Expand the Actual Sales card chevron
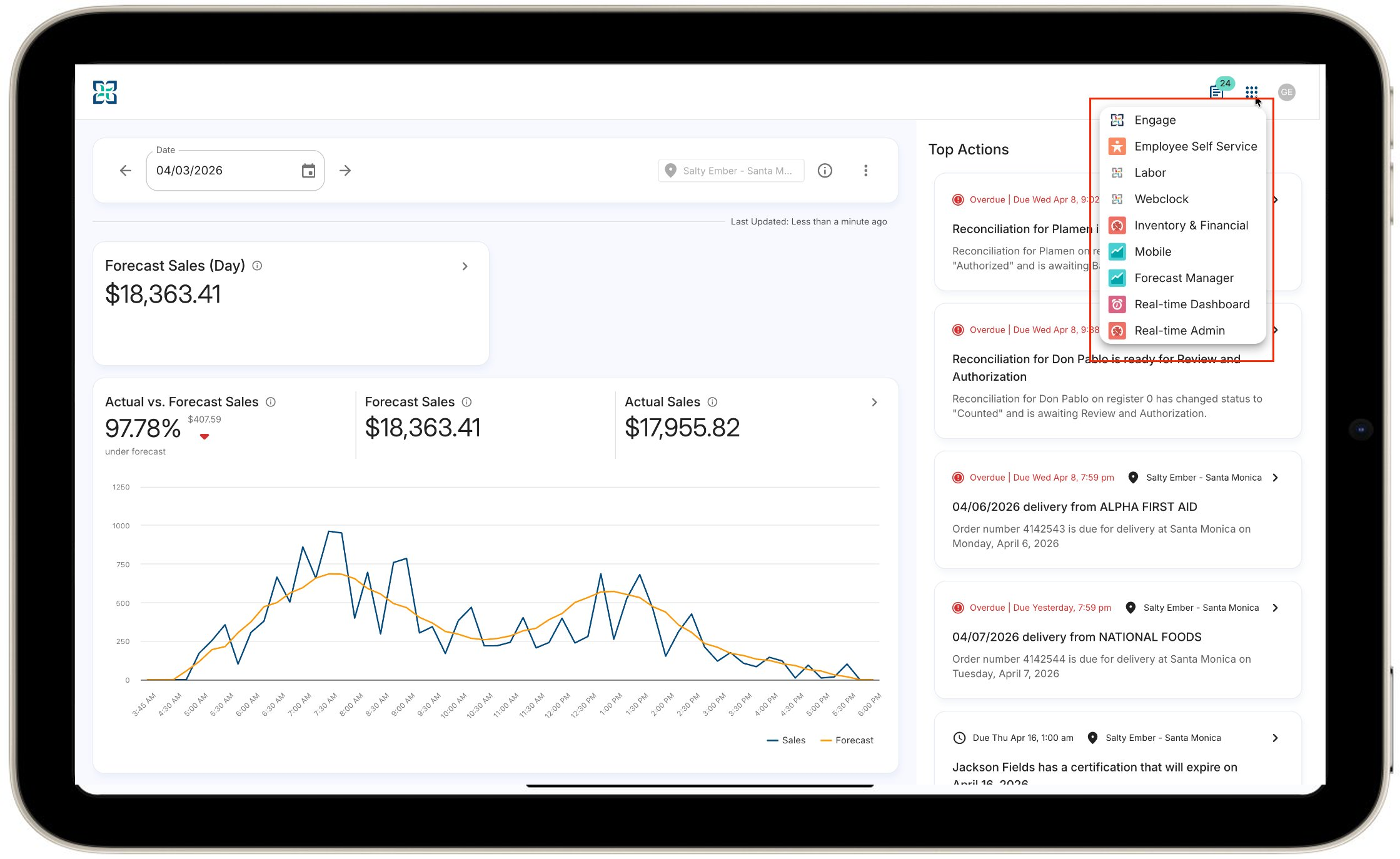Viewport: 1400px width, 859px height. click(874, 403)
